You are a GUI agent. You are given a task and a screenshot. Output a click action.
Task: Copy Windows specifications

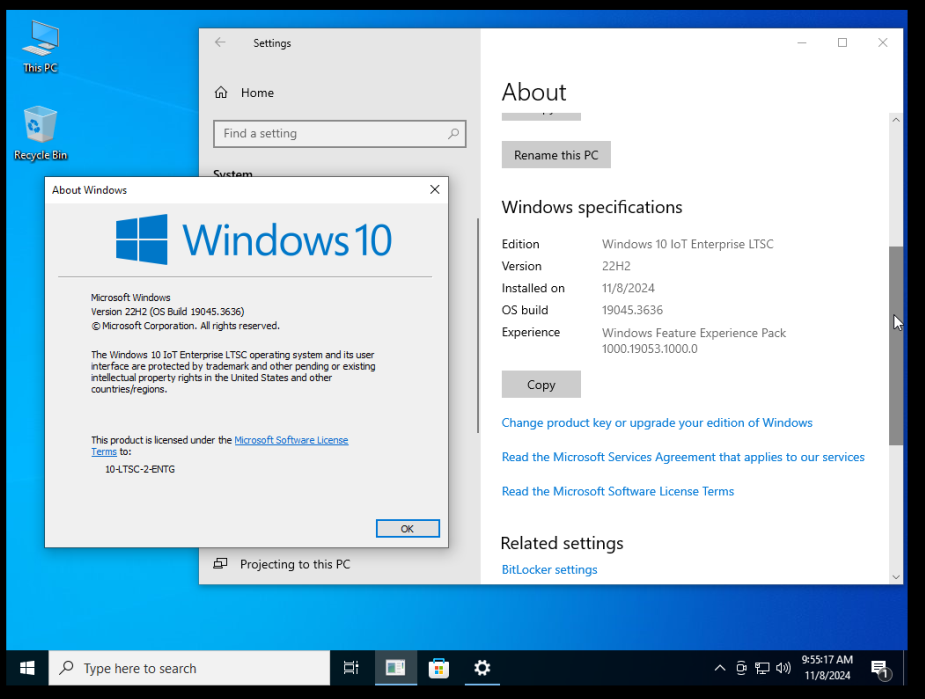pos(541,385)
